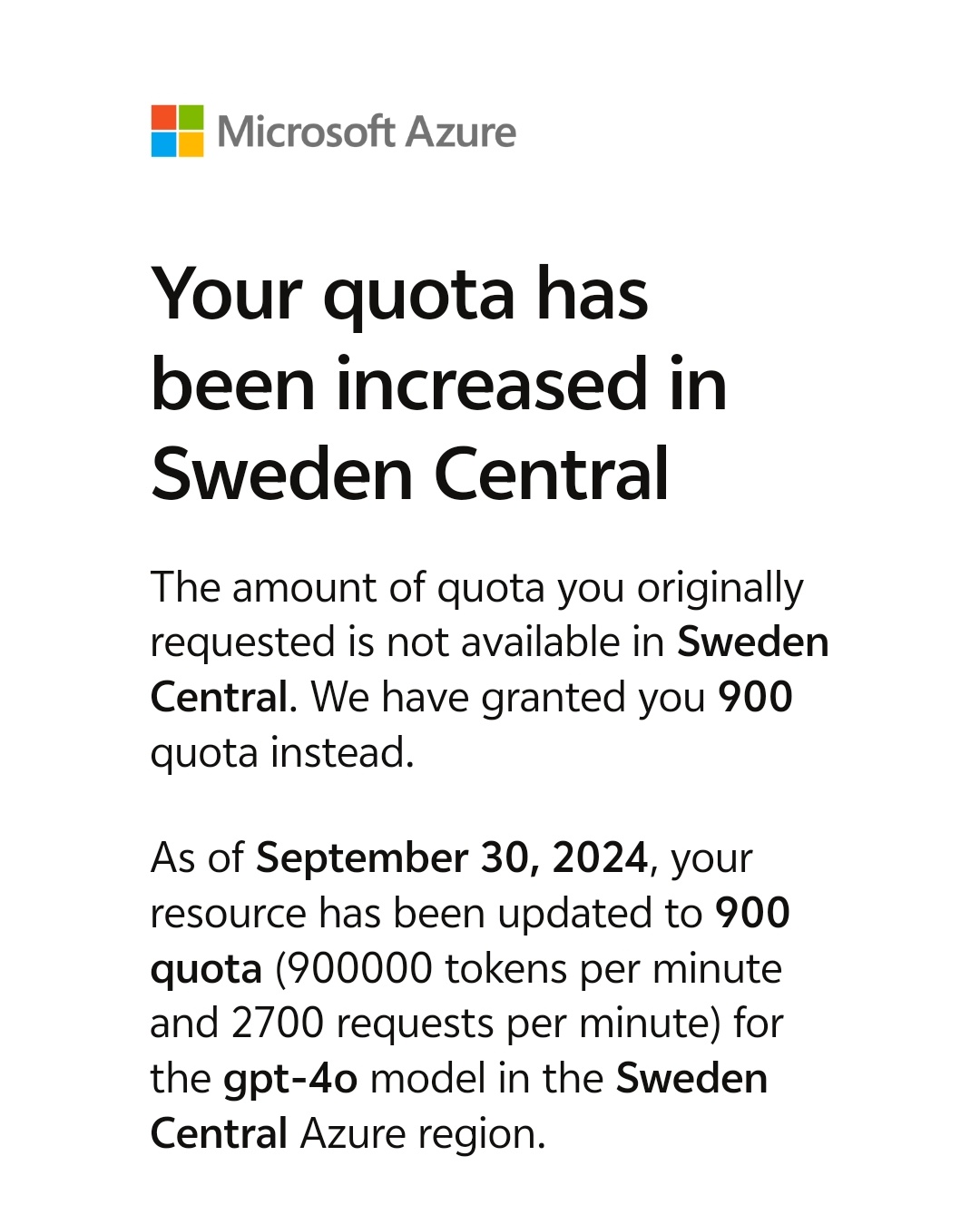Viewport: 980px width, 1205px height.
Task: Click the 'Your quota has' heading line
Action: 399,296
